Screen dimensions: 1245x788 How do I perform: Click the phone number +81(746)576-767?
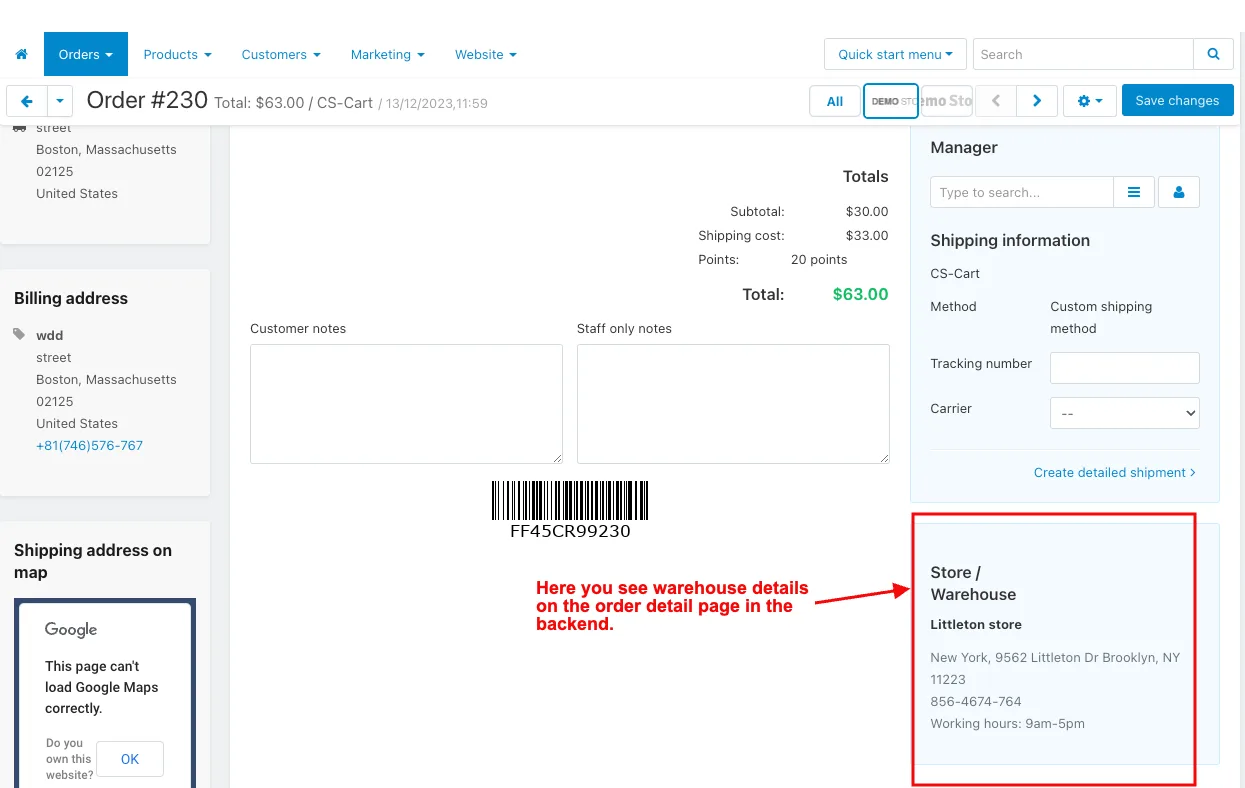pos(90,445)
